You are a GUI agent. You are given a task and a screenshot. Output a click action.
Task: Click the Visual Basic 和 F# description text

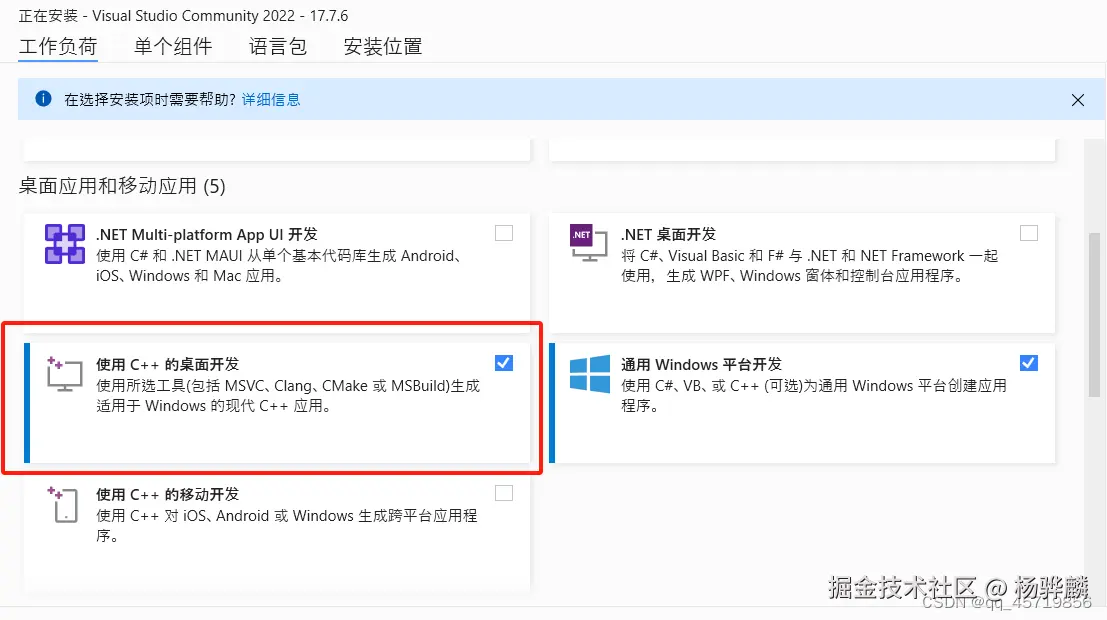[x=810, y=266]
